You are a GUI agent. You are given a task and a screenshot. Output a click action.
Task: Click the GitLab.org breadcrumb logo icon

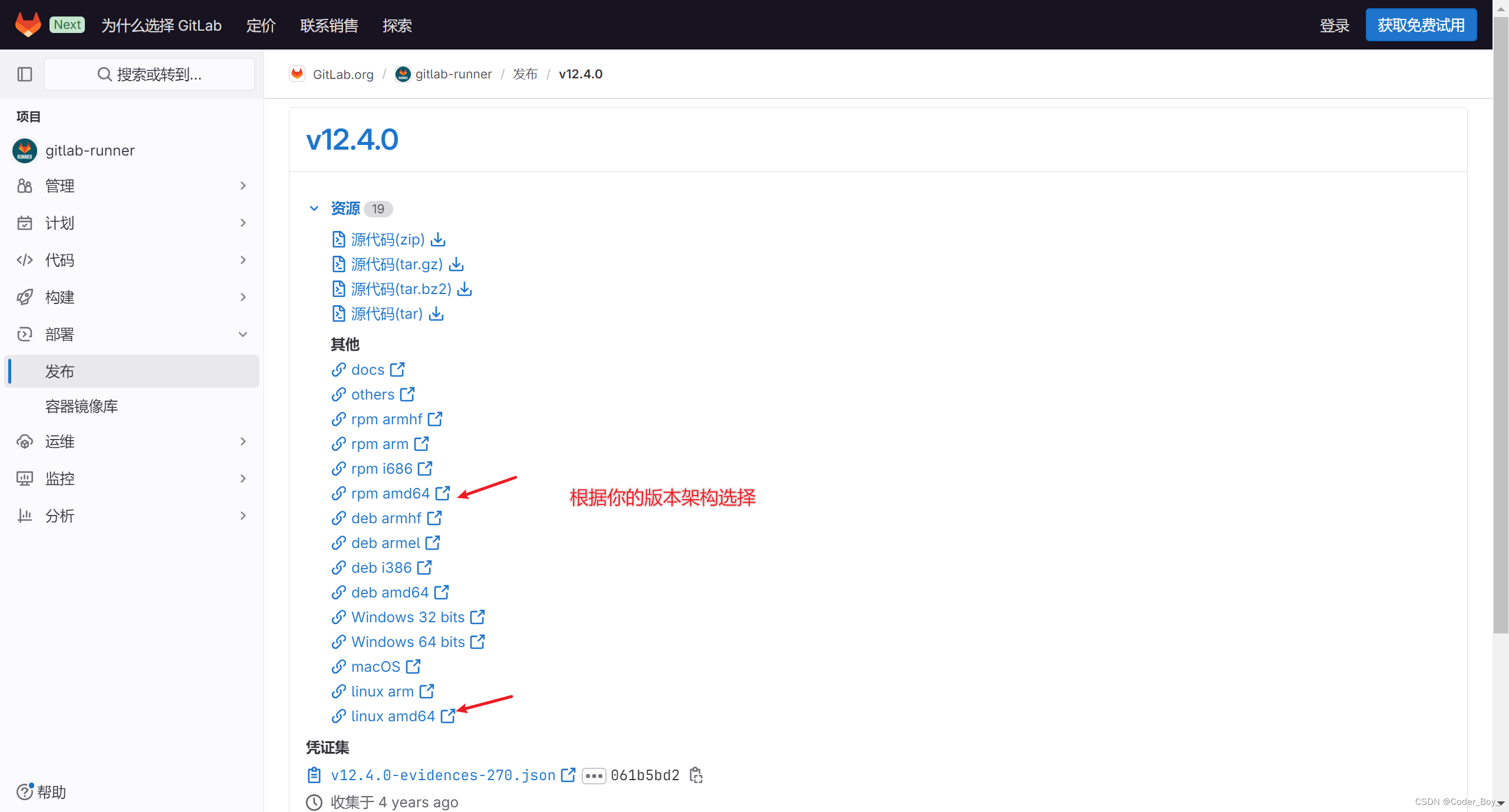point(297,74)
